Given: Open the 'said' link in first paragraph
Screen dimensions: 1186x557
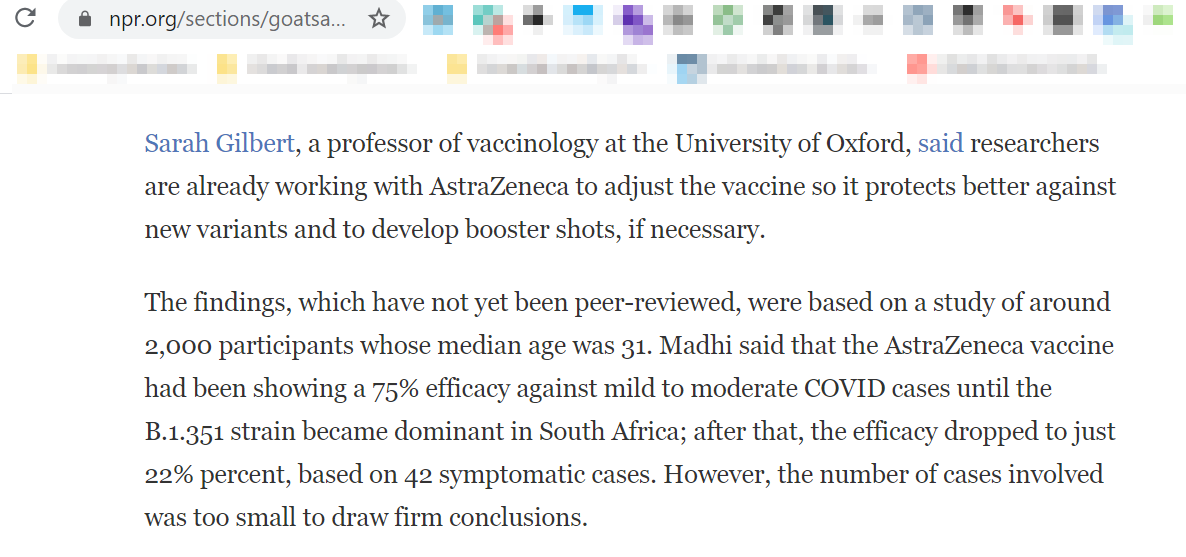Looking at the screenshot, I should coord(941,143).
